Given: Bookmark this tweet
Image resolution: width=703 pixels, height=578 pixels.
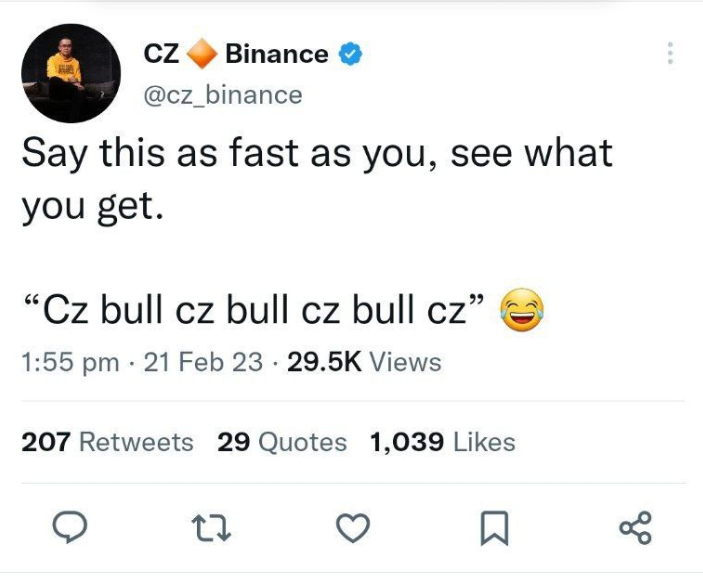Looking at the screenshot, I should pos(493,527).
